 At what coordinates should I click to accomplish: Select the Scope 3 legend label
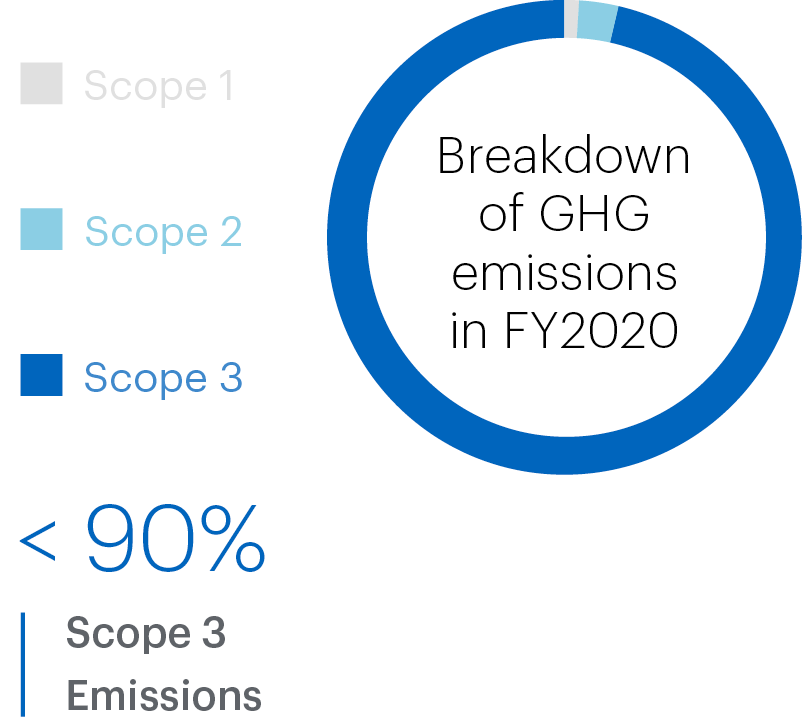163,378
